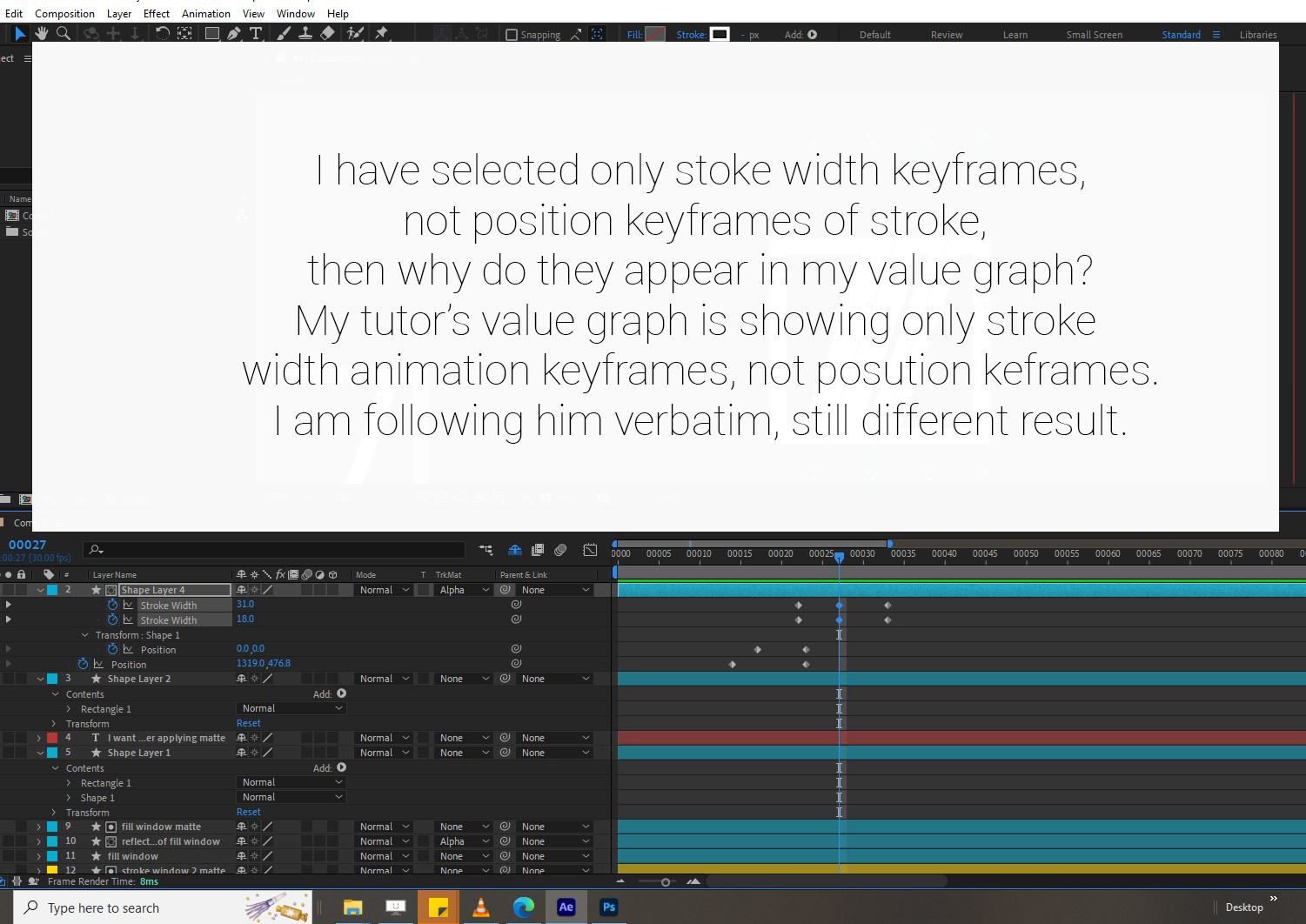
Task: Select the Type tool
Action: coord(256,34)
